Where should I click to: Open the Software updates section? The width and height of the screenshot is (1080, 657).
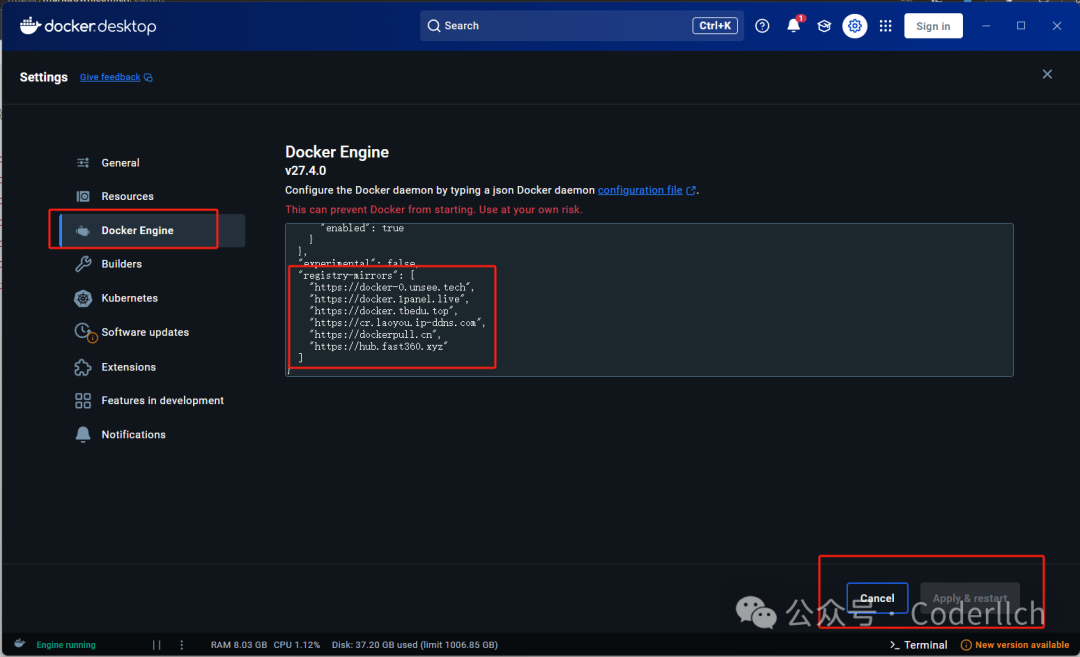pyautogui.click(x=145, y=332)
